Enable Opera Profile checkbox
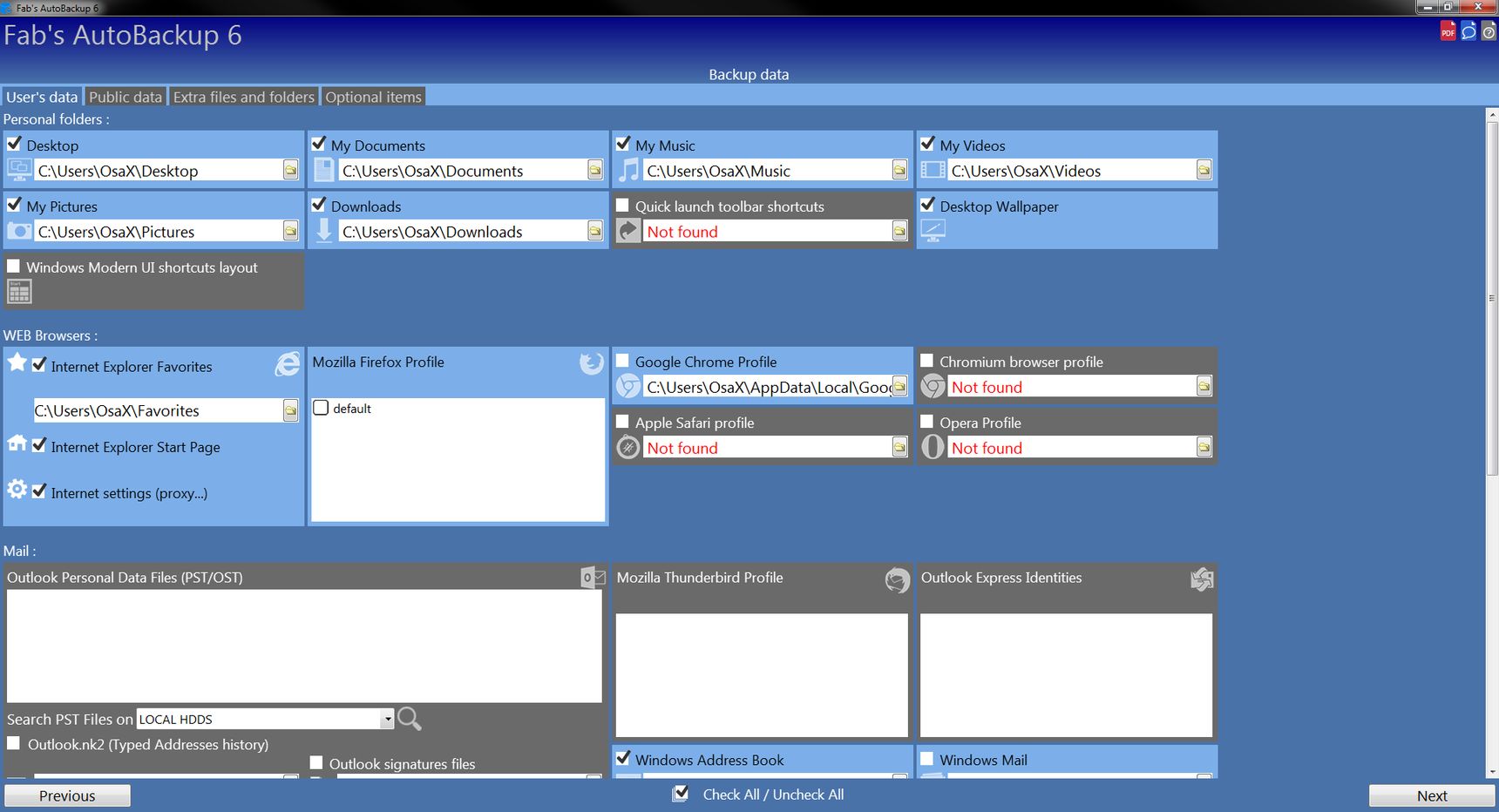The width and height of the screenshot is (1499, 812). coord(926,422)
